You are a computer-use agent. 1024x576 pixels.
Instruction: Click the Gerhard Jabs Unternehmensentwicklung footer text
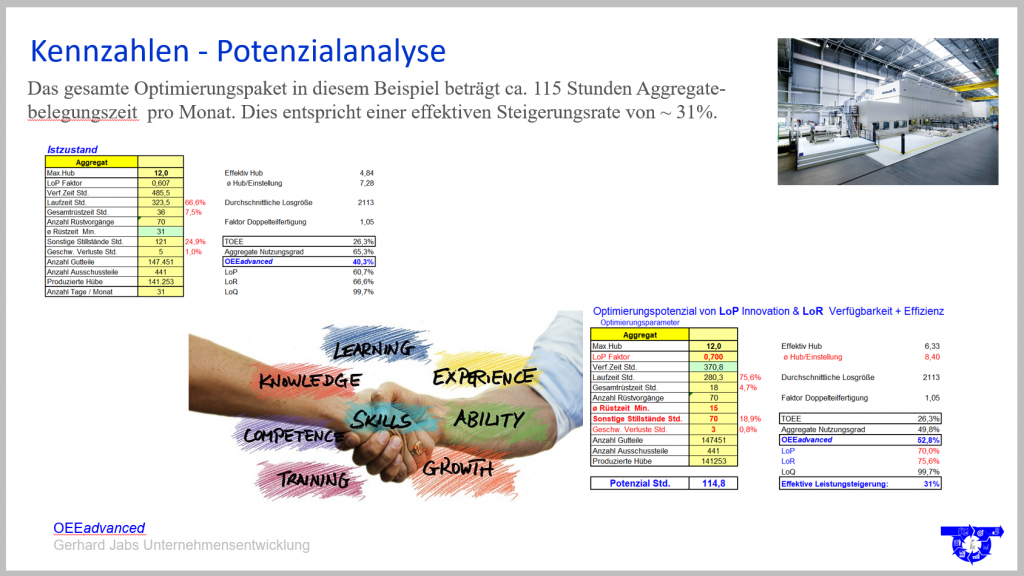pos(181,545)
